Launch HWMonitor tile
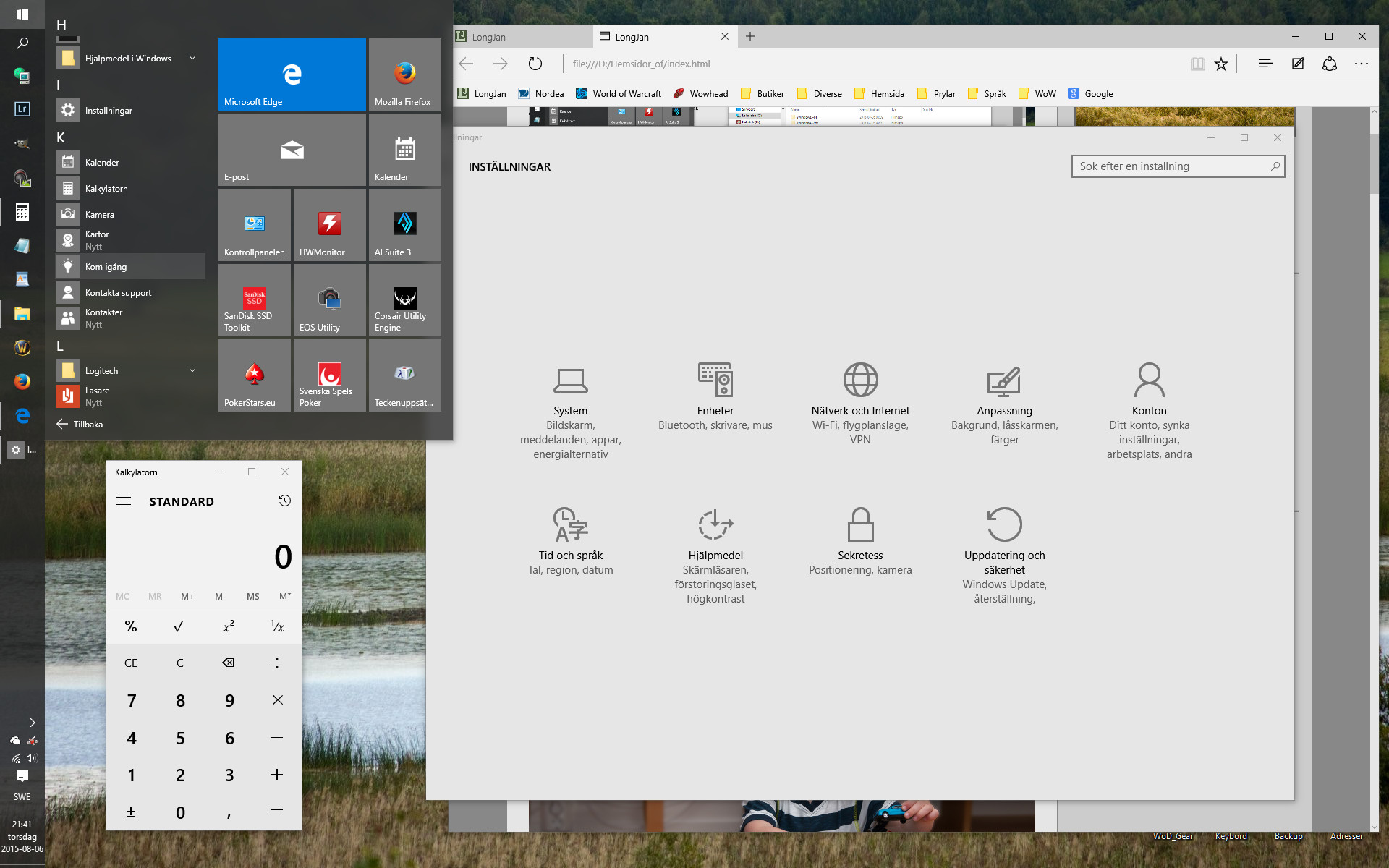The width and height of the screenshot is (1389, 868). pos(330,225)
